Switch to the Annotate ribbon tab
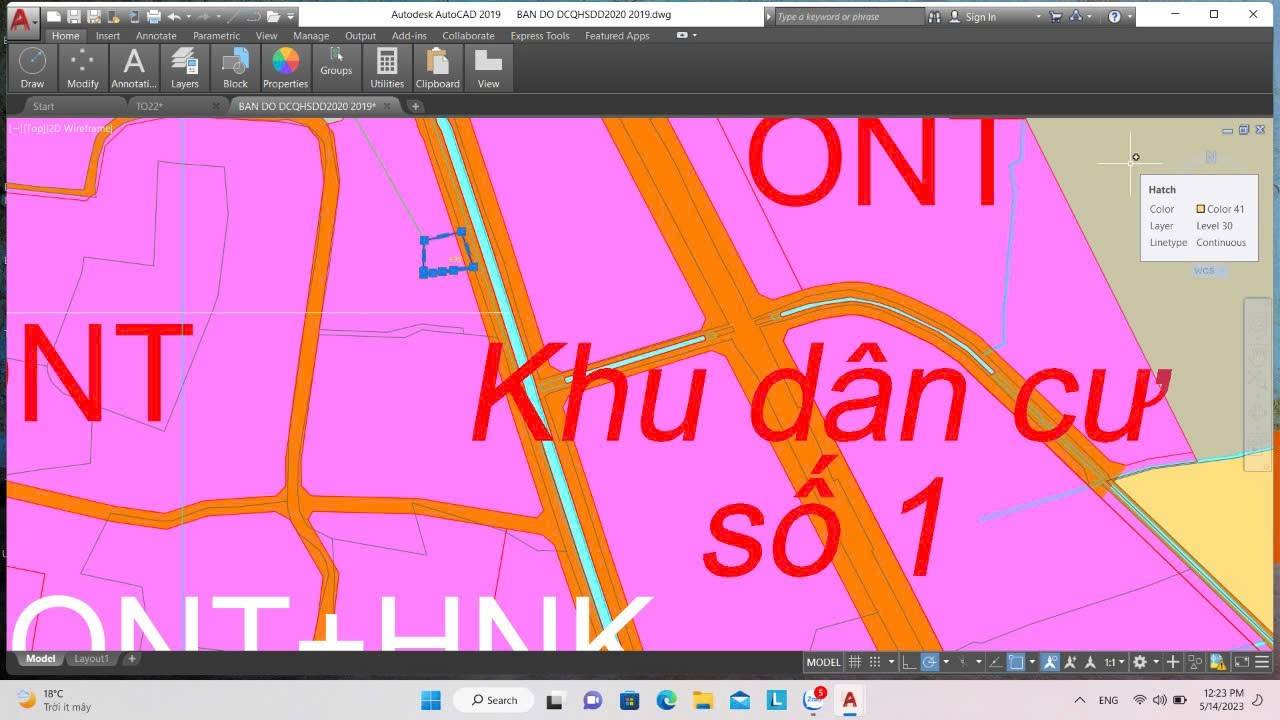The image size is (1280, 720). [156, 35]
